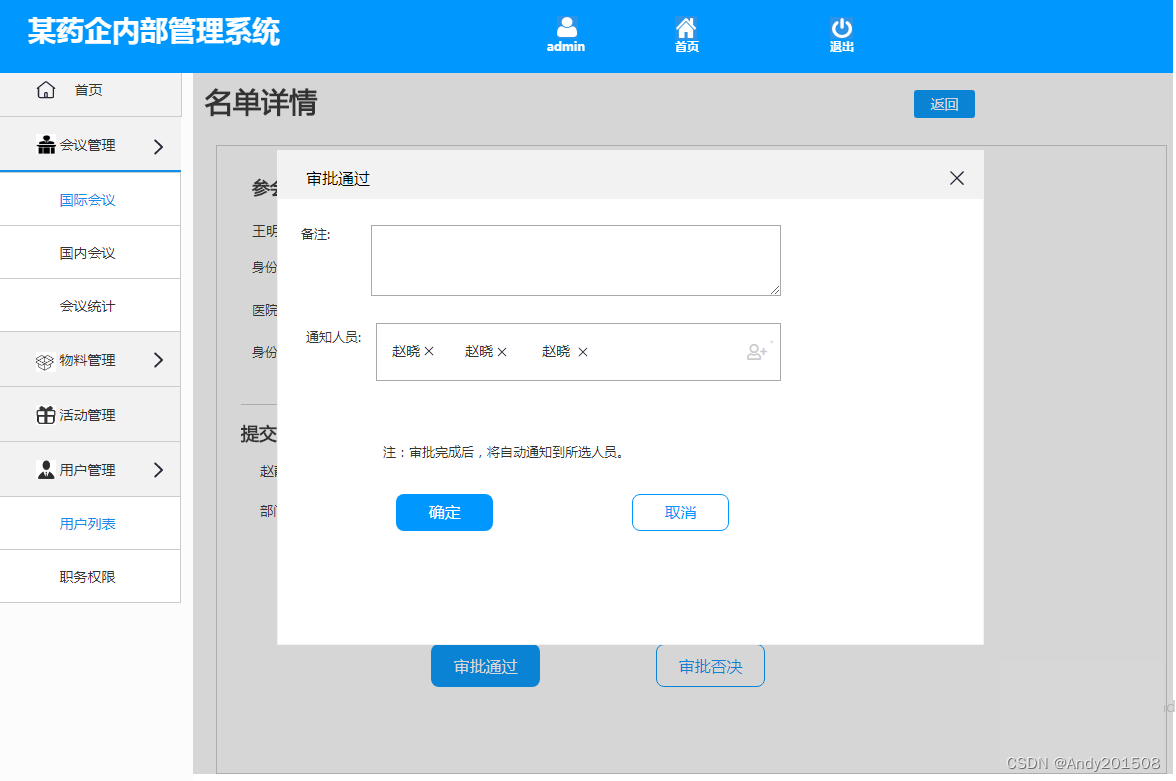This screenshot has width=1176, height=781.
Task: Click the 会议管理 meeting management icon
Action: coord(45,144)
